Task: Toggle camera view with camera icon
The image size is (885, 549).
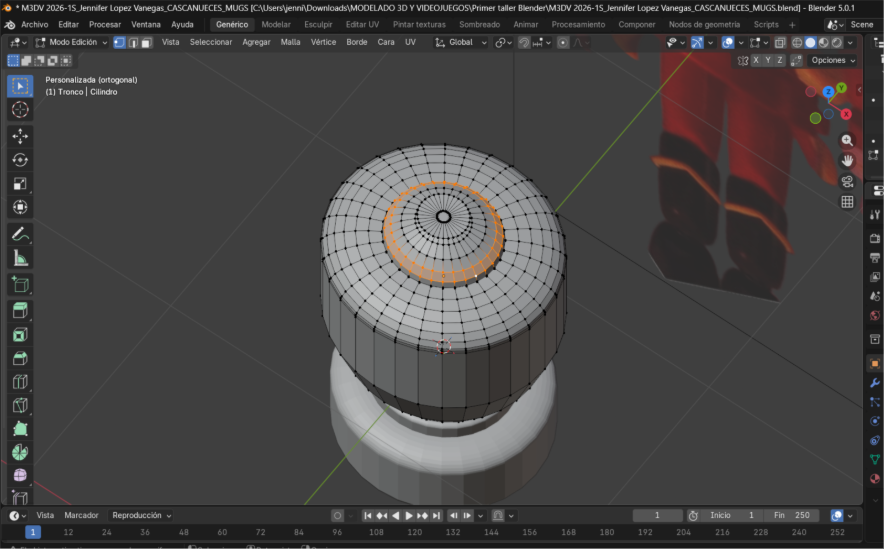Action: (847, 181)
